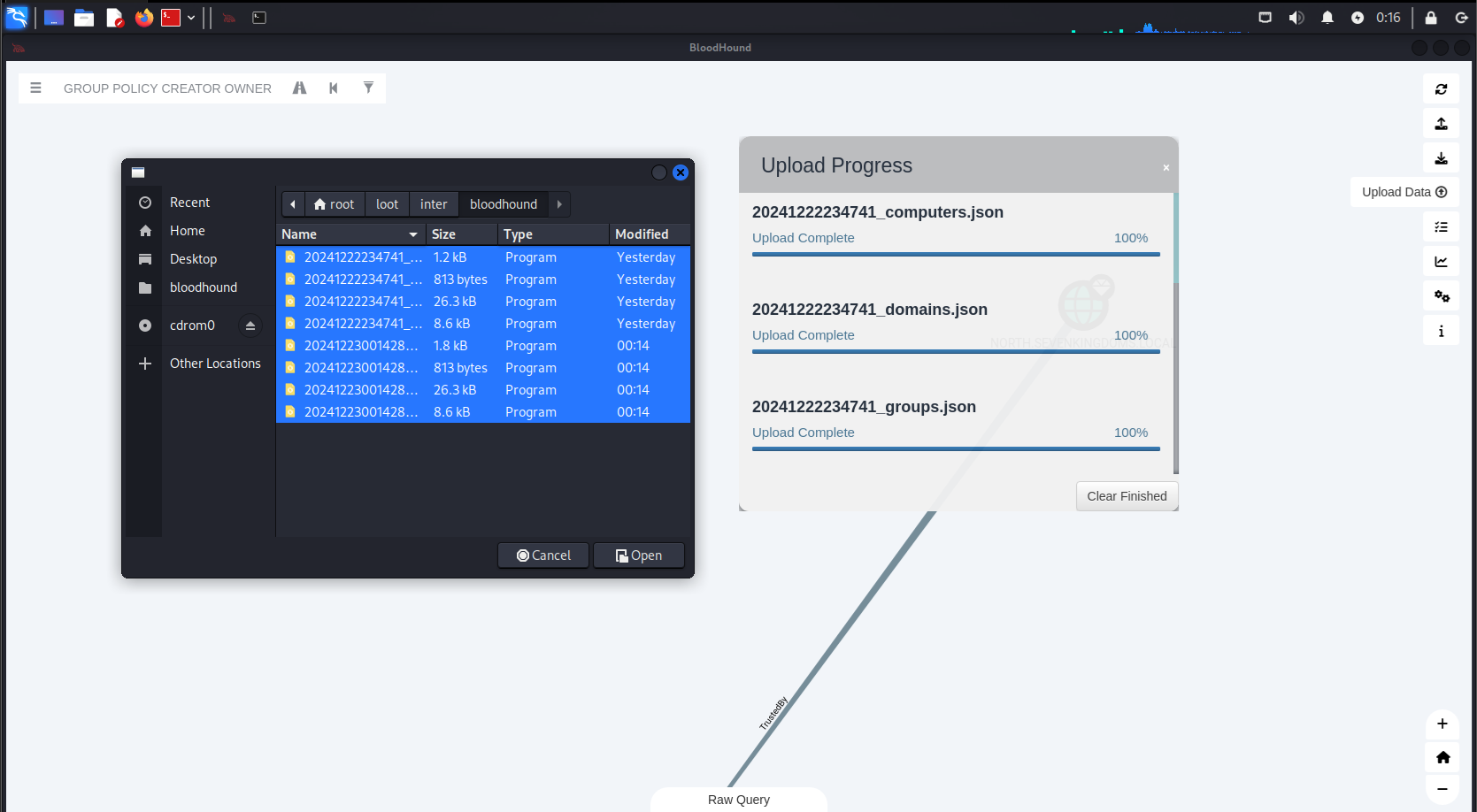Reset graph view with home icon

pos(1442,757)
